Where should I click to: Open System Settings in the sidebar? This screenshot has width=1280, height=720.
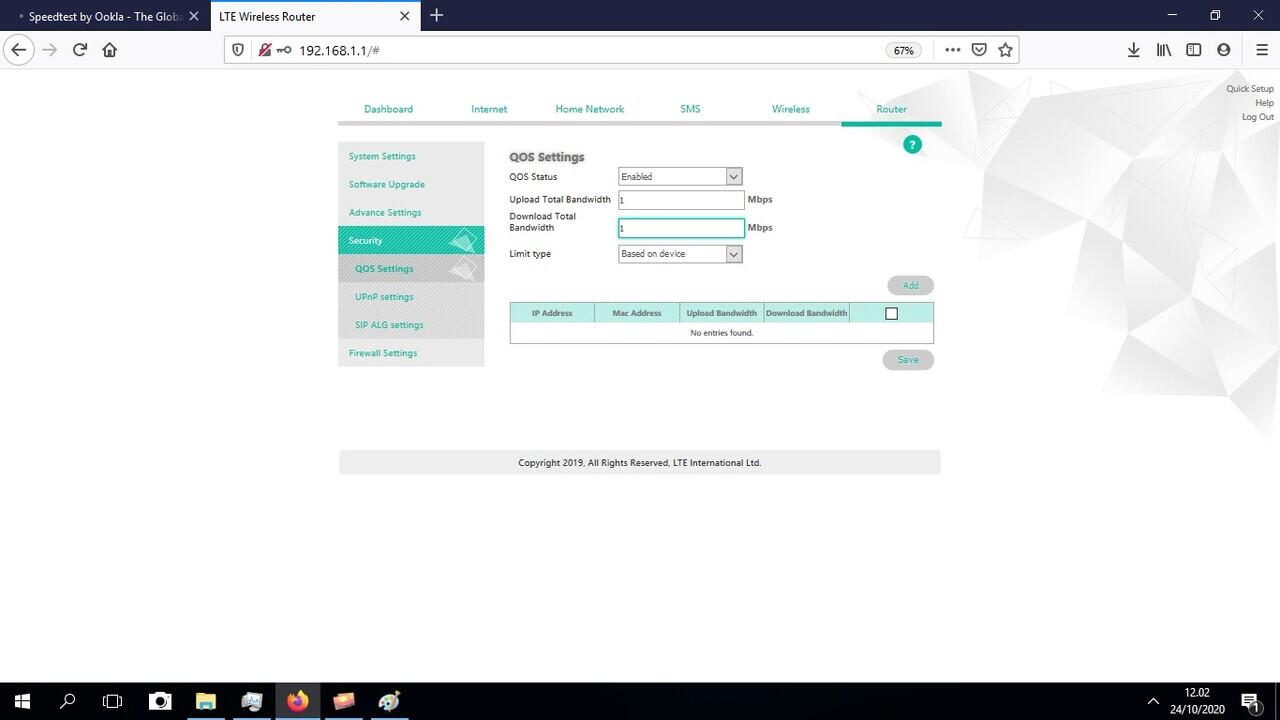[x=411, y=156]
